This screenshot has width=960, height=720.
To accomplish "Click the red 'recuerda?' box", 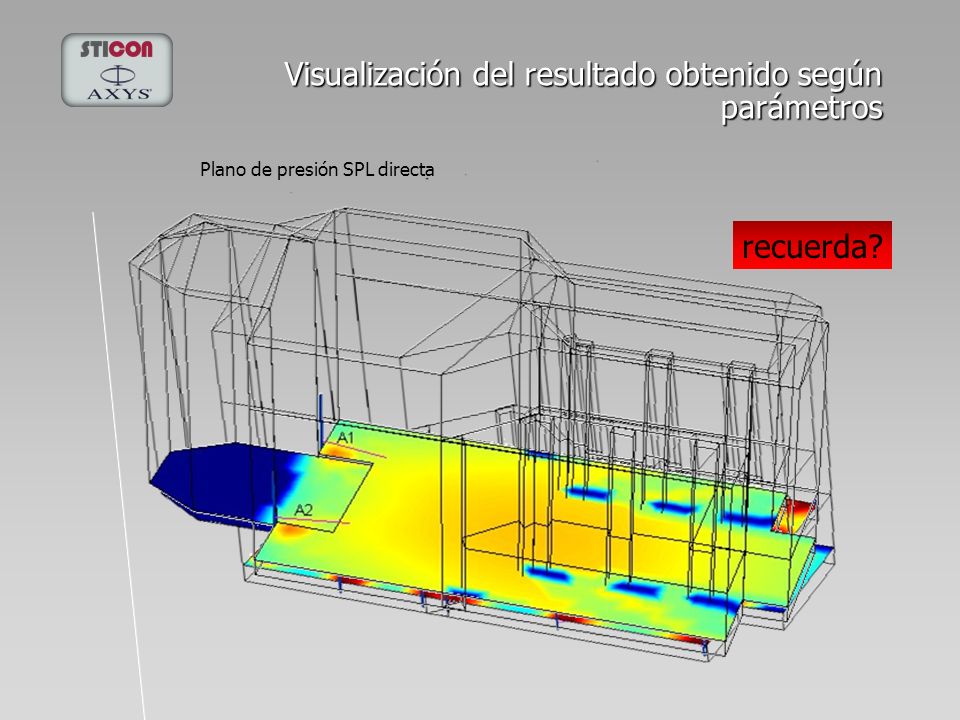I will pos(812,245).
